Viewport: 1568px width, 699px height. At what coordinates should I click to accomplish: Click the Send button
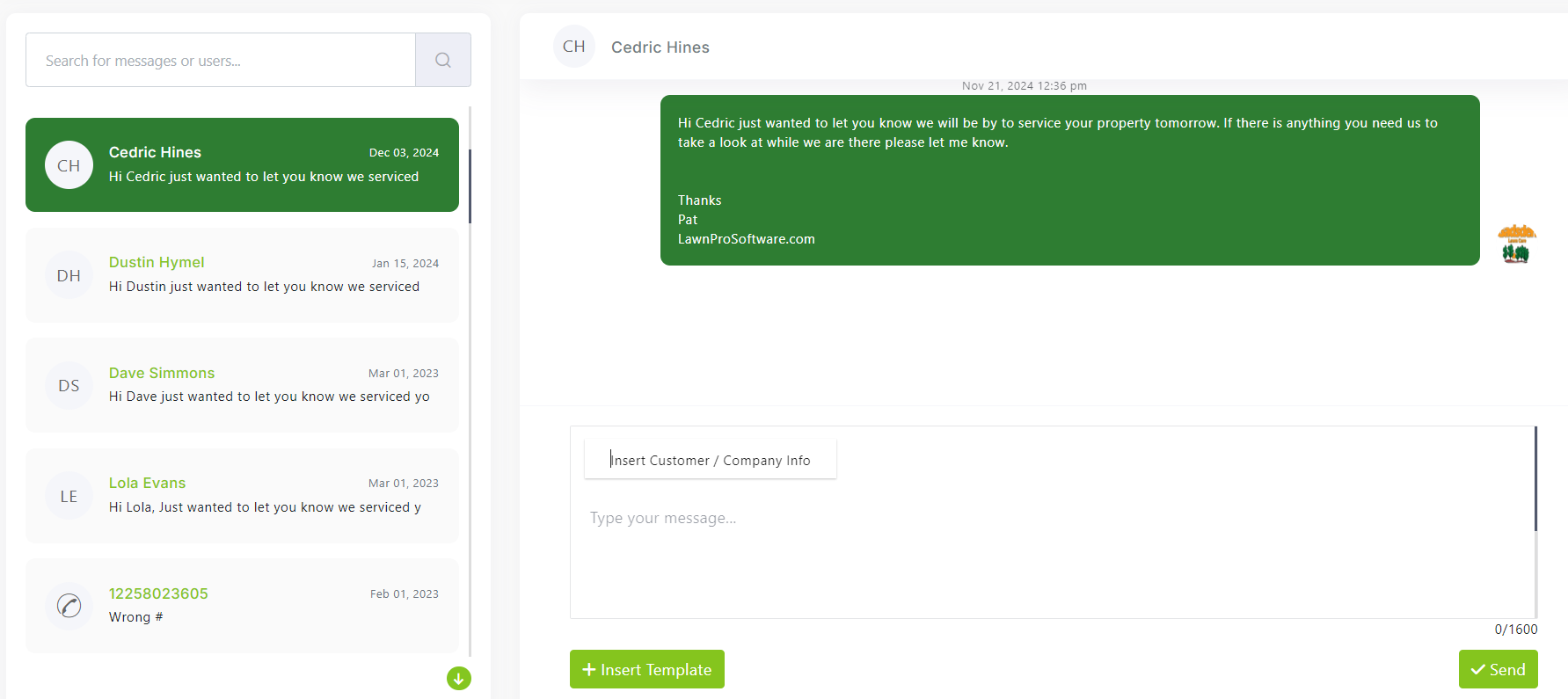[1499, 669]
